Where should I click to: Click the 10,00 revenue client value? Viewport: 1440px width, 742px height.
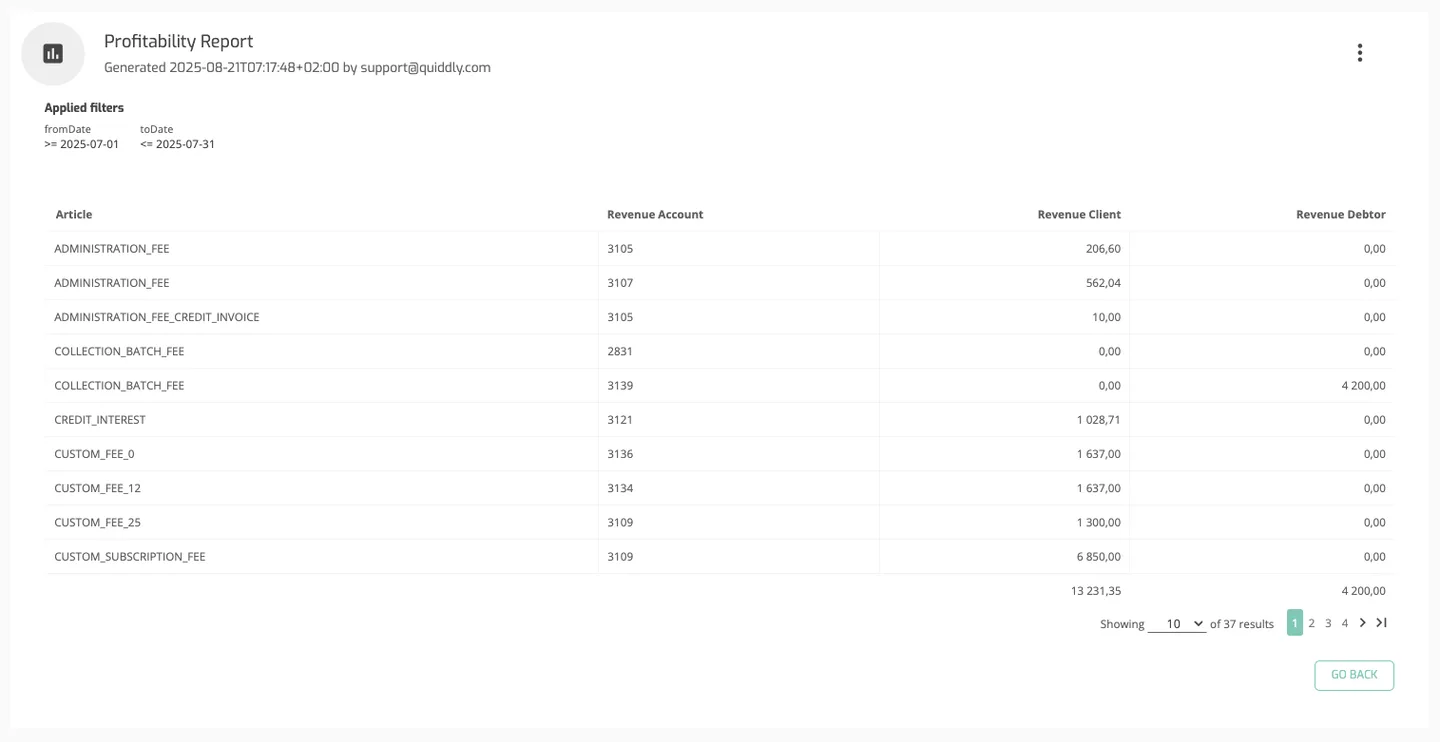point(1106,317)
